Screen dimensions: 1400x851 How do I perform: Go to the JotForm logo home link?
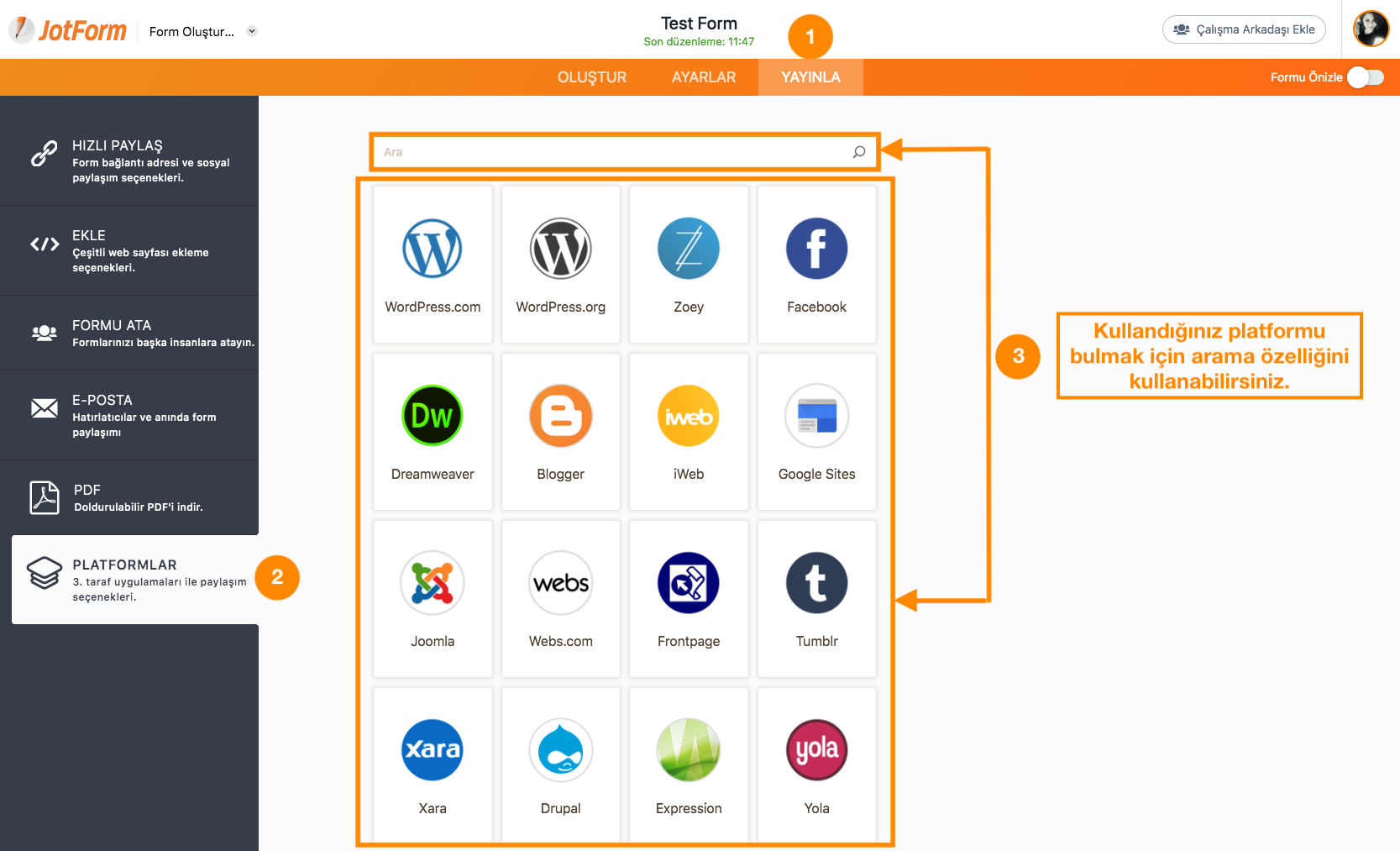pyautogui.click(x=68, y=31)
